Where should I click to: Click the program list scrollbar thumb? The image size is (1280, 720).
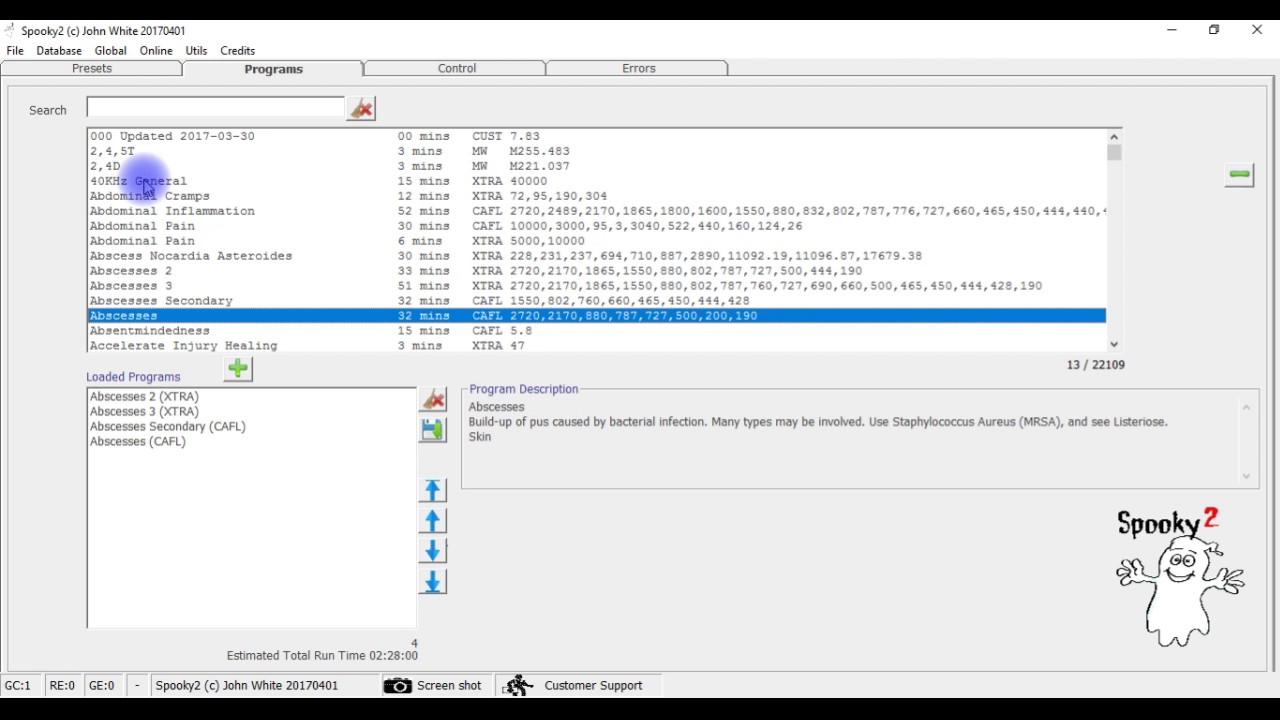[x=1114, y=153]
